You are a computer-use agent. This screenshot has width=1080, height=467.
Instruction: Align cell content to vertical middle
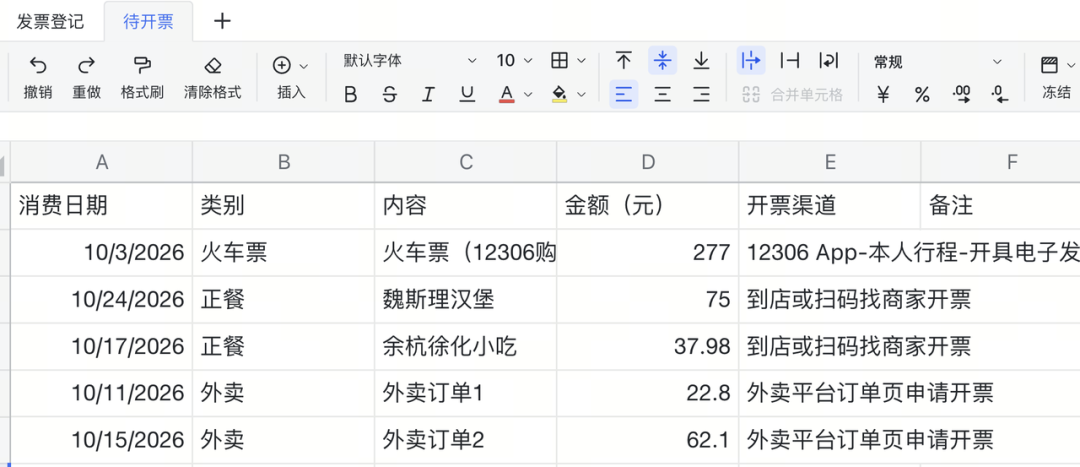click(663, 61)
